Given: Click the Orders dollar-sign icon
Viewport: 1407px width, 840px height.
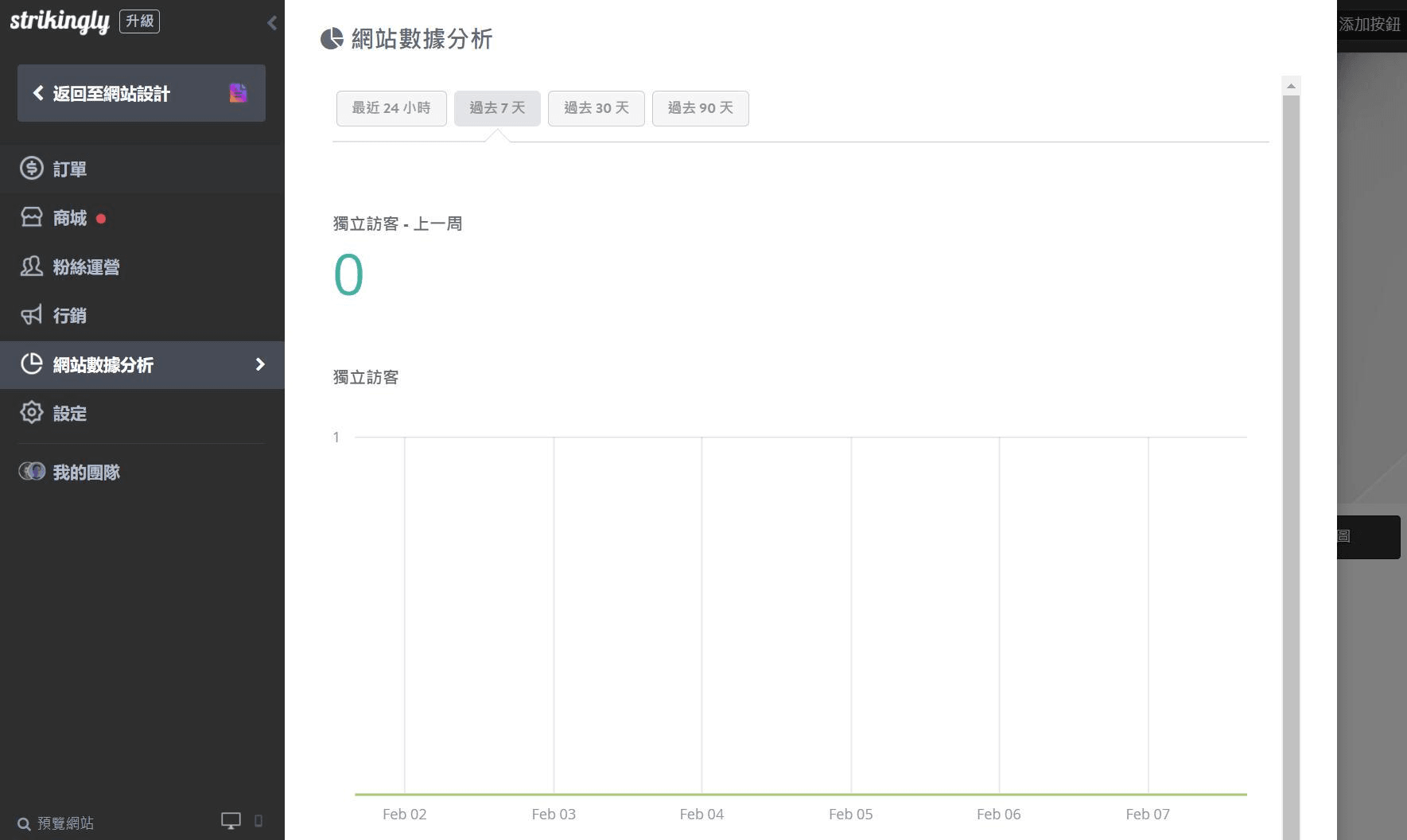Looking at the screenshot, I should tap(32, 169).
